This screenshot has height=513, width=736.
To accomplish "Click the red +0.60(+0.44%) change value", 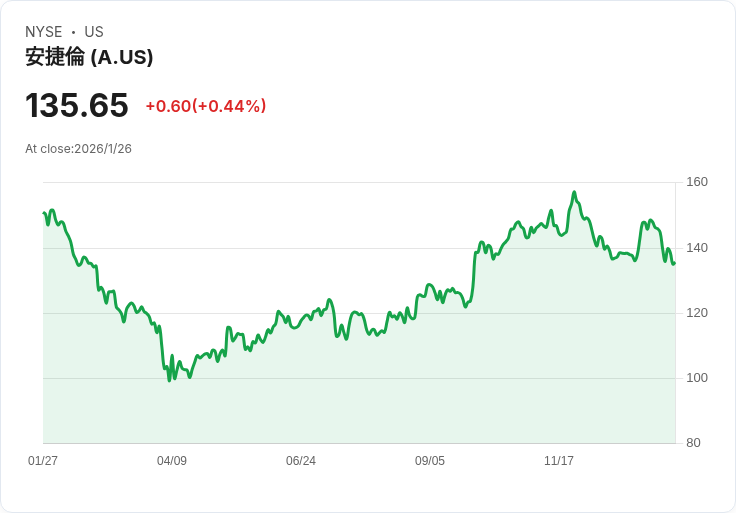I will [205, 106].
